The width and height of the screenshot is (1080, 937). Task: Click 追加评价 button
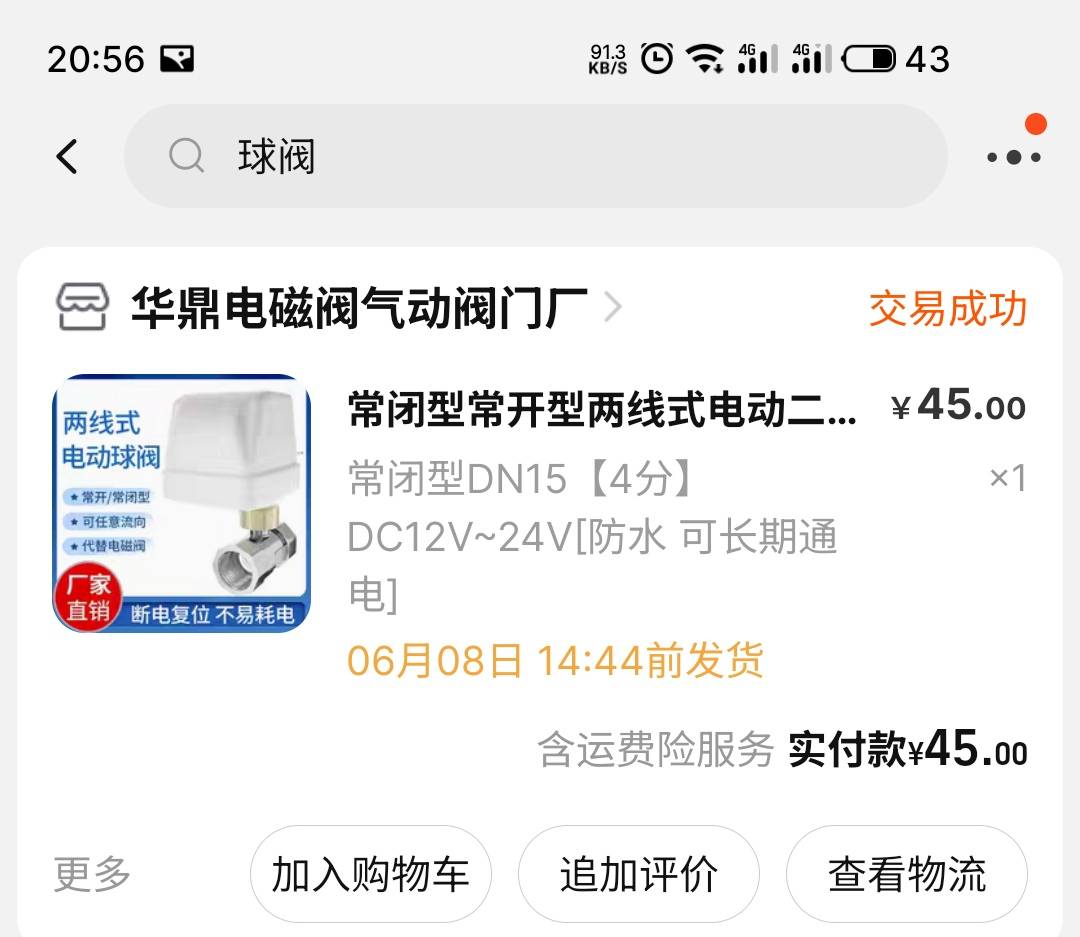(638, 874)
